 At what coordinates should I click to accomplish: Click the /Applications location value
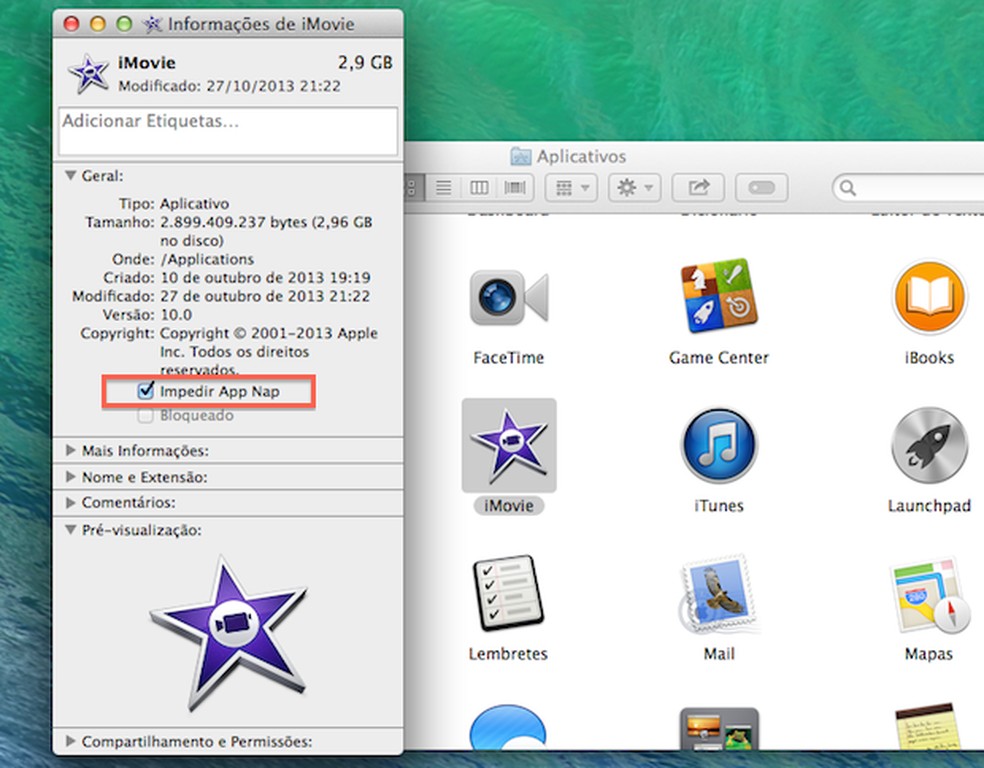207,259
